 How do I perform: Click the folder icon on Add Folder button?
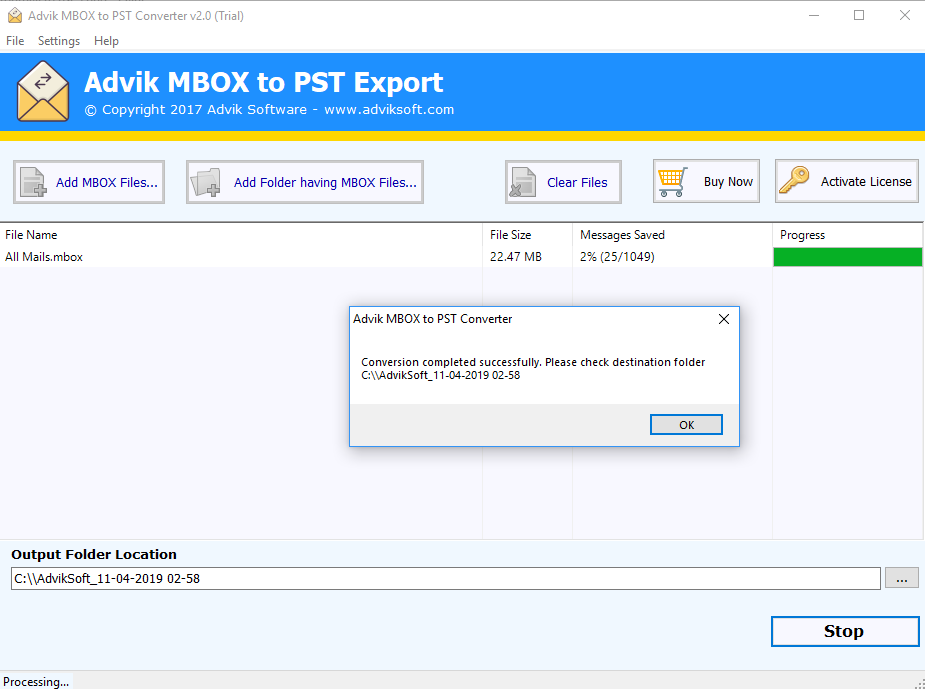coord(205,182)
